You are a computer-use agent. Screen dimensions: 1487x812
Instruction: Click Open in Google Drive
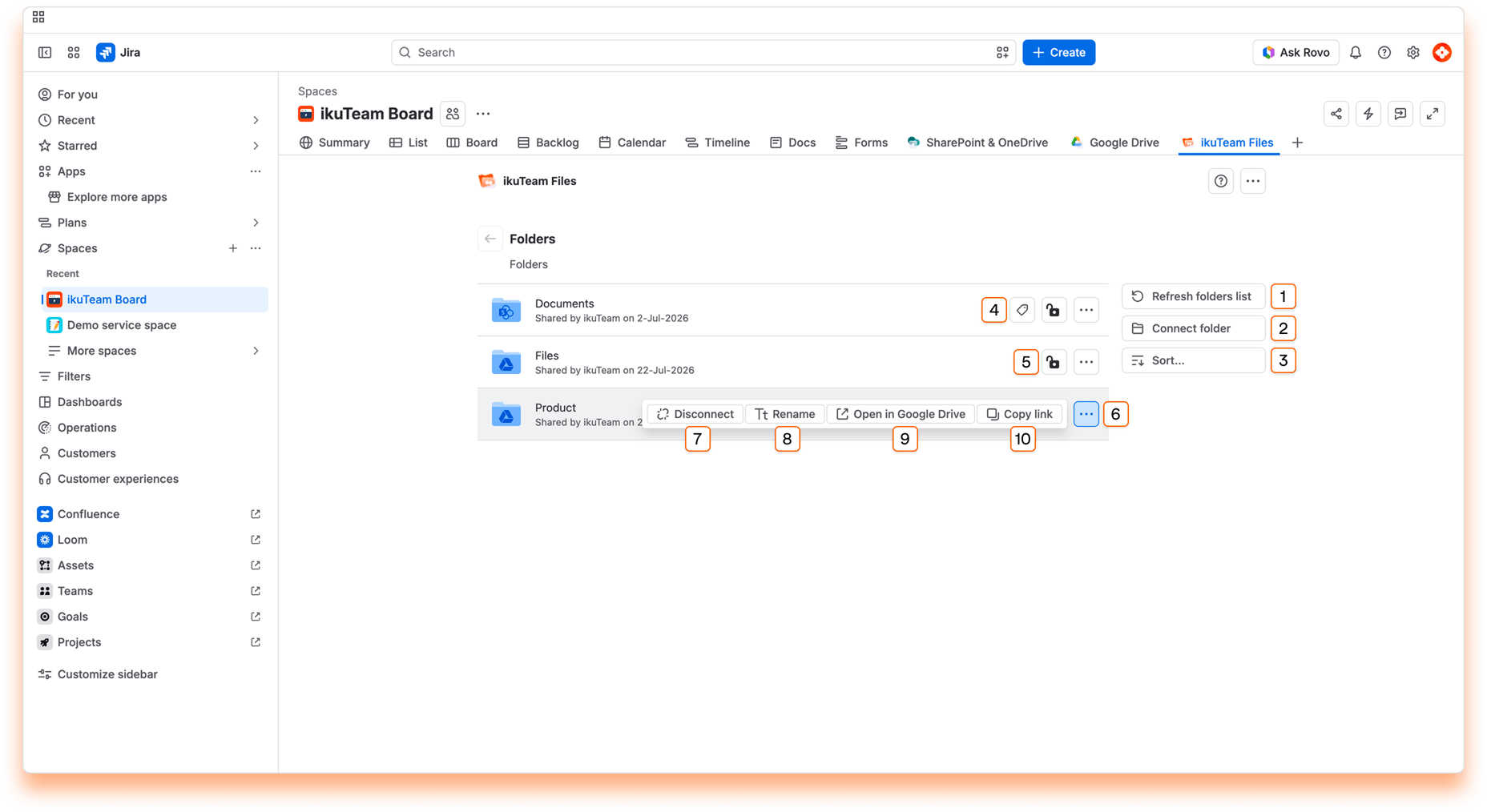[901, 414]
